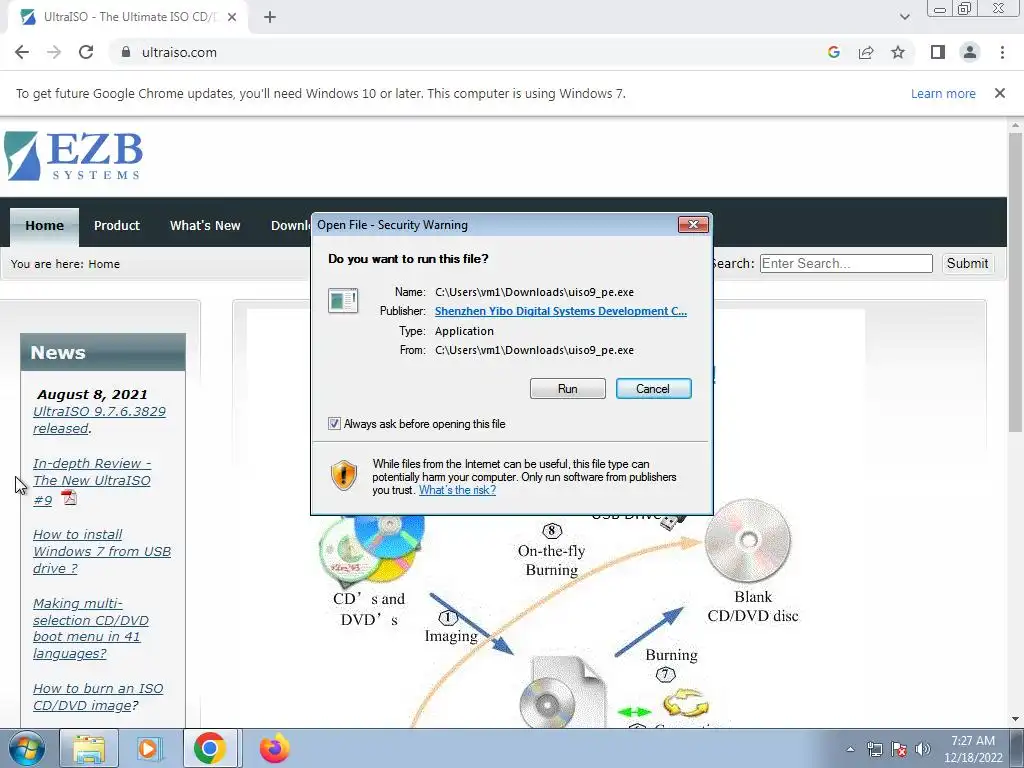Click the Blank CD/DVD disc image
This screenshot has height=768, width=1024.
748,541
